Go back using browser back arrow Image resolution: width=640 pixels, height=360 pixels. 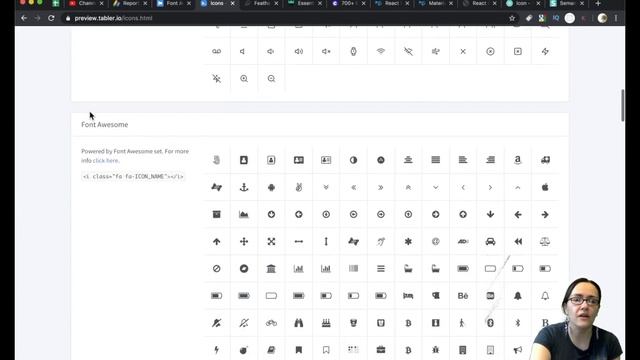pyautogui.click(x=24, y=18)
